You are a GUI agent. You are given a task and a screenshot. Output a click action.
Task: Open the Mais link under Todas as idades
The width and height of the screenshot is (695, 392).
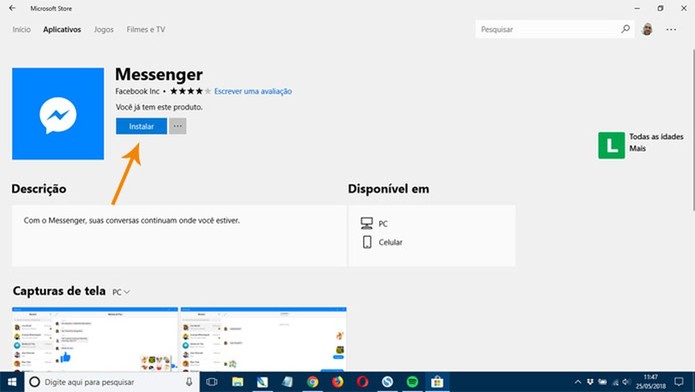click(x=637, y=149)
